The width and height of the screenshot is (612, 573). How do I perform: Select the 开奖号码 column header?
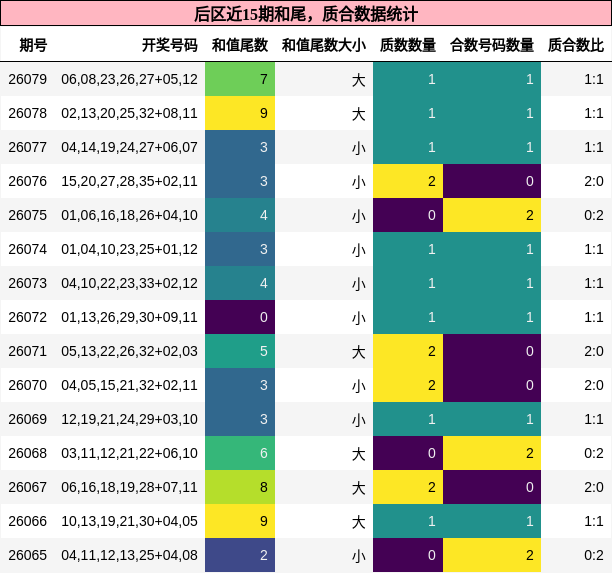click(170, 45)
